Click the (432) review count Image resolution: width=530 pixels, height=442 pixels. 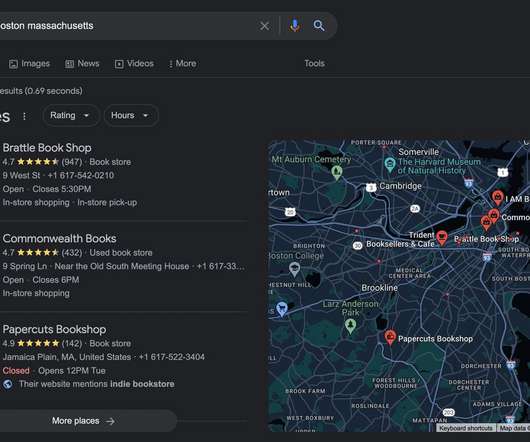(72, 253)
